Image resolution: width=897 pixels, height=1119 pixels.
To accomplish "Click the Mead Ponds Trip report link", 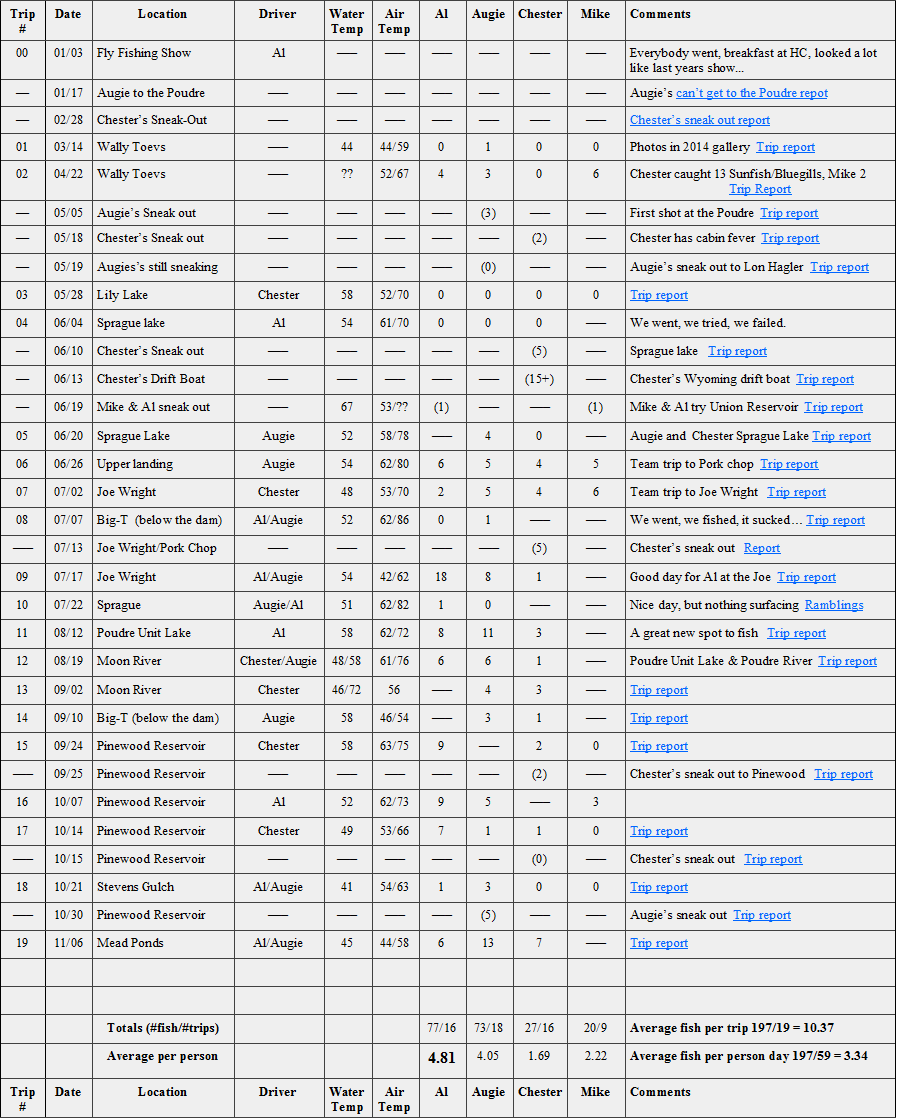I will tap(659, 943).
